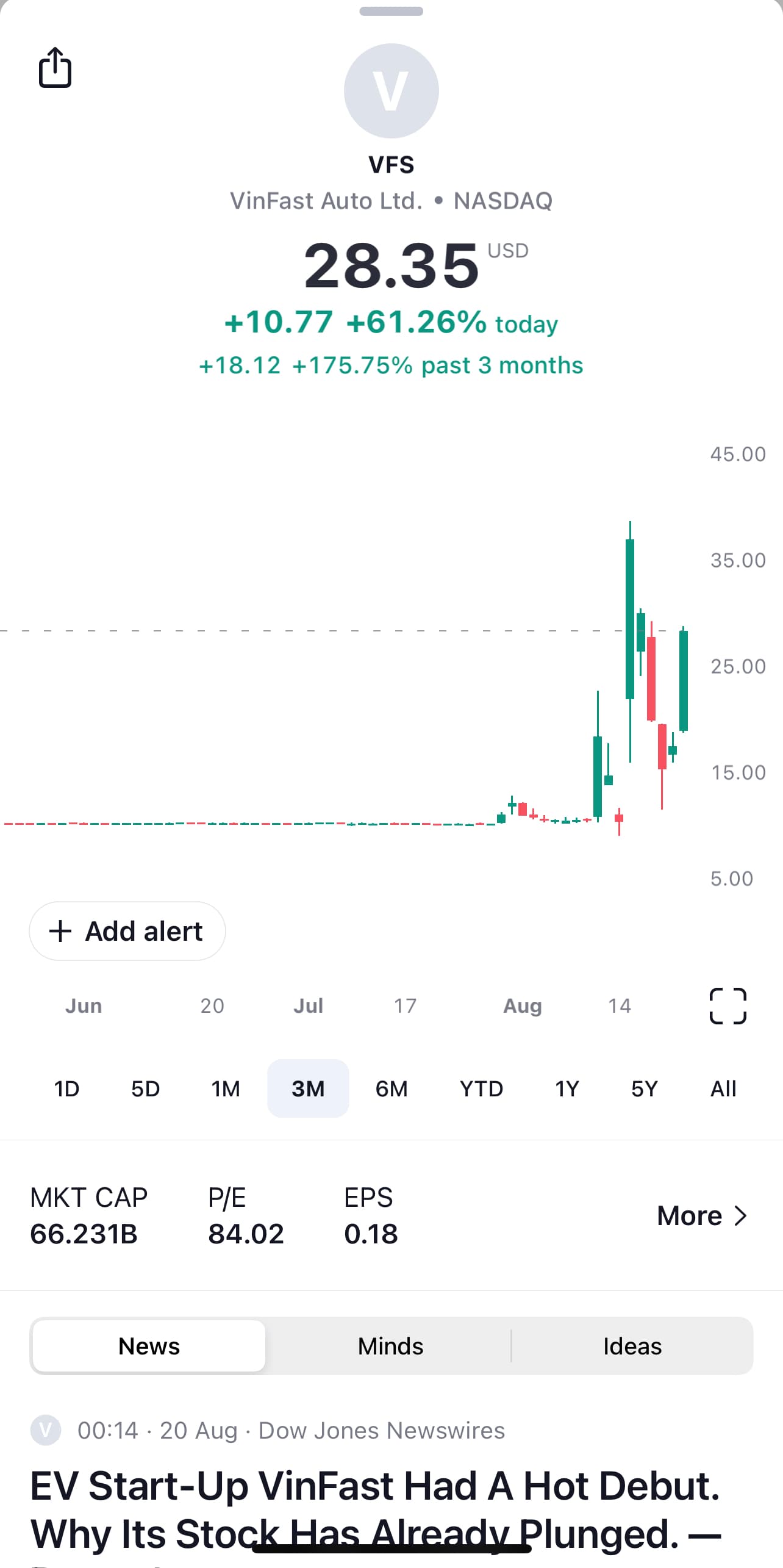Tap the sheet drag handle at top
This screenshot has width=783, height=1568.
[391, 11]
